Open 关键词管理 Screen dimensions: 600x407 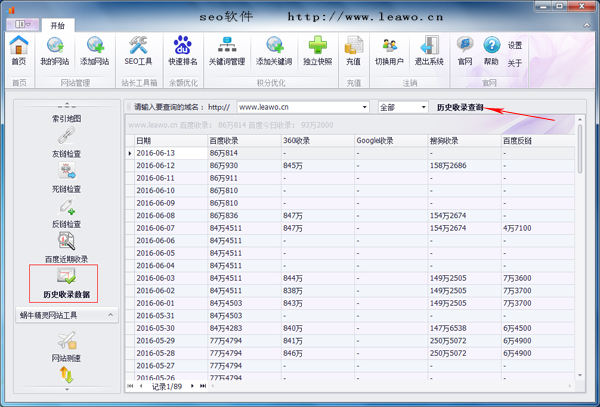[x=227, y=50]
